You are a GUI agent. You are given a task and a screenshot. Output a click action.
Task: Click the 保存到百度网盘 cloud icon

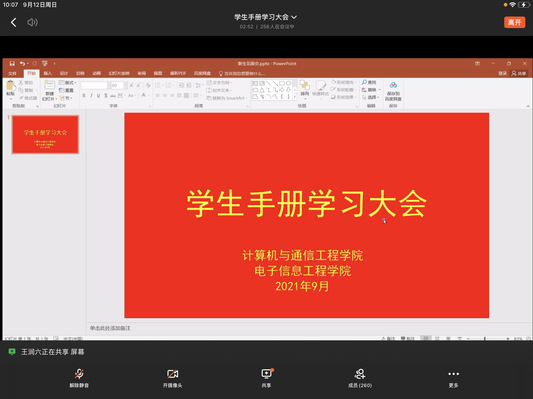click(x=393, y=91)
